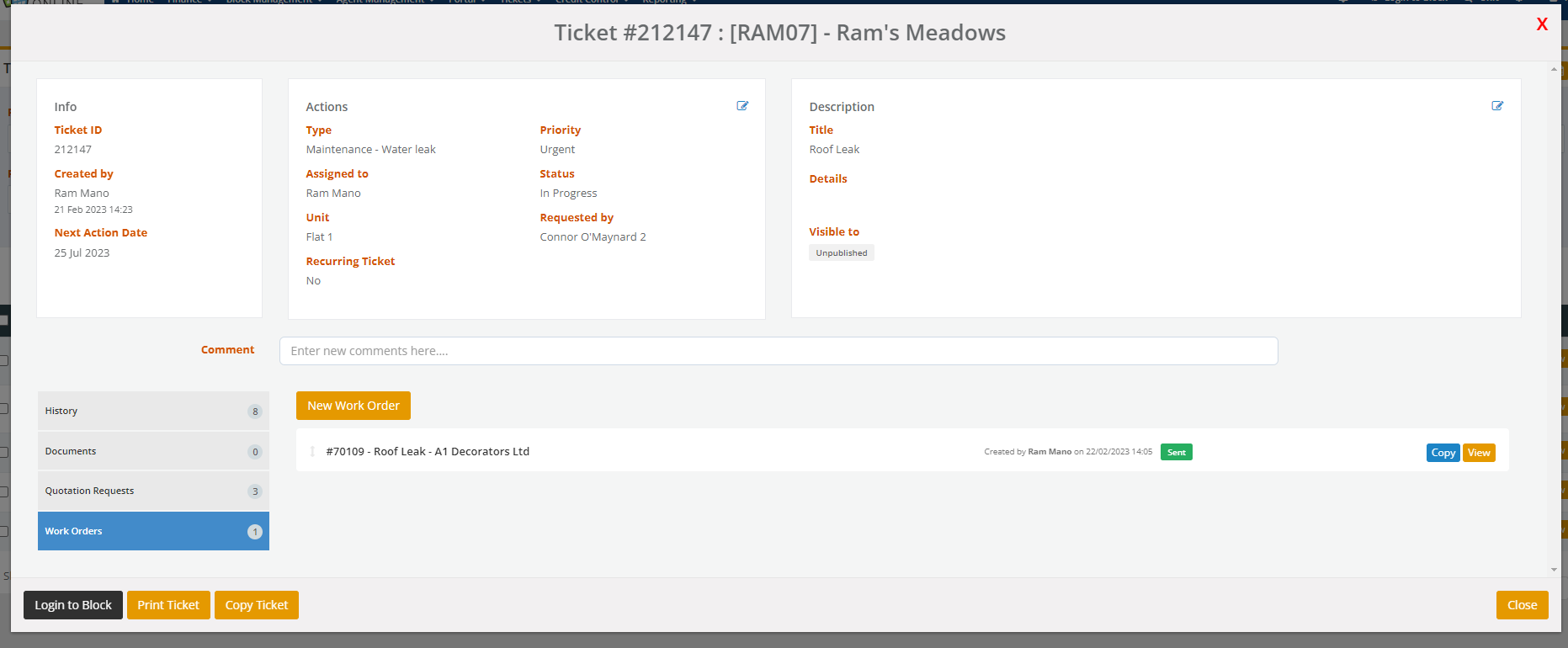1568x648 pixels.
Task: Copy work order #70109
Action: click(1443, 453)
